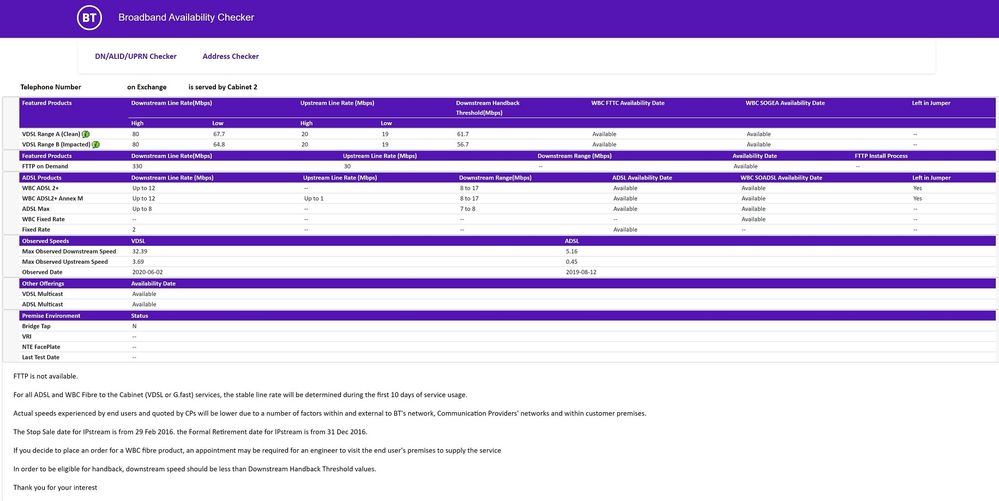Click the Bridge Tap row label
Image resolution: width=999 pixels, height=501 pixels.
coord(36,326)
